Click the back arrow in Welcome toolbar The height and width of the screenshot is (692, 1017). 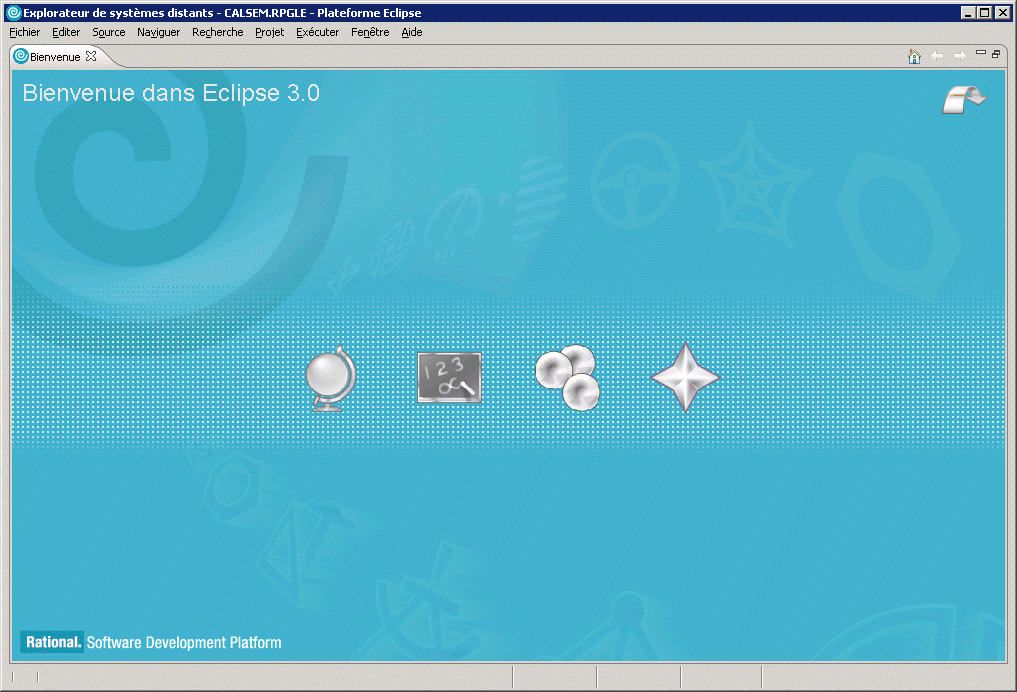[x=937, y=56]
